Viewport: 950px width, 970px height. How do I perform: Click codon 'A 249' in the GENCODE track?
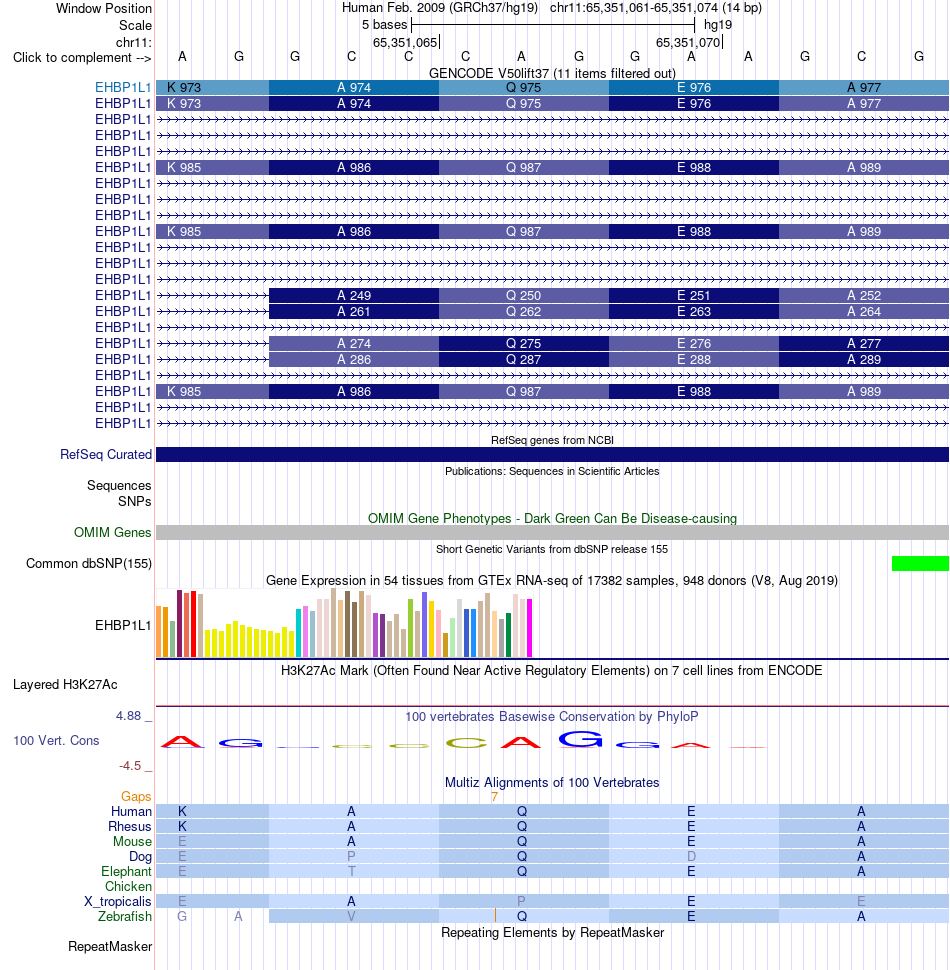click(x=354, y=295)
